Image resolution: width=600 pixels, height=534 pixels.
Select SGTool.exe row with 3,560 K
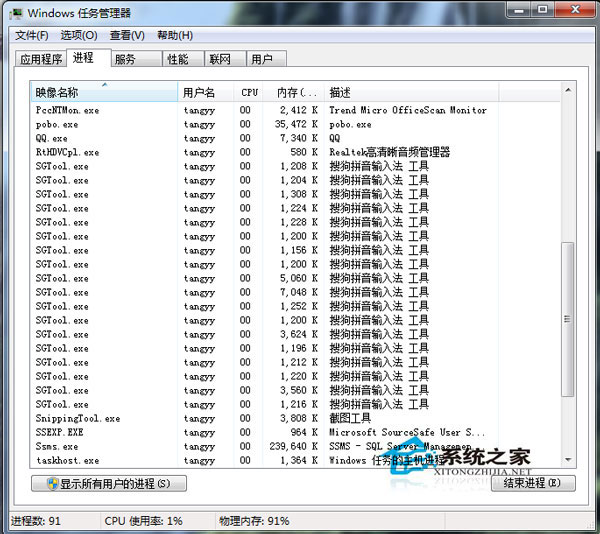[295, 390]
